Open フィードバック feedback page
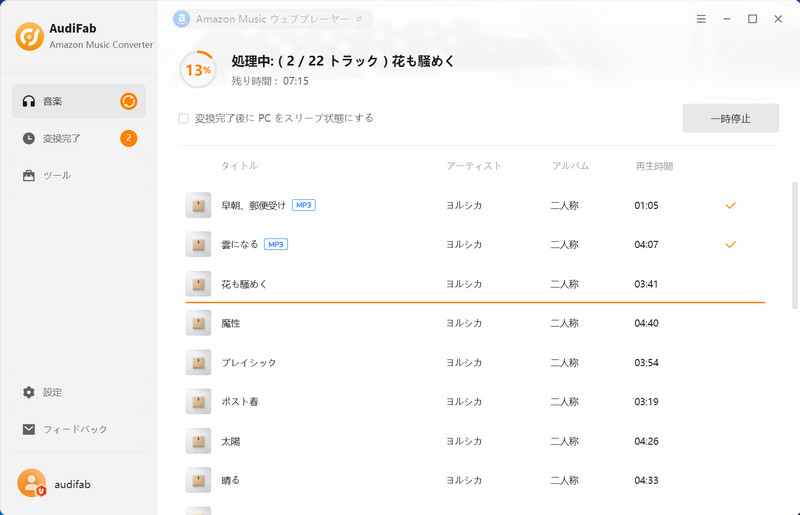The height and width of the screenshot is (515, 800). tap(79, 429)
